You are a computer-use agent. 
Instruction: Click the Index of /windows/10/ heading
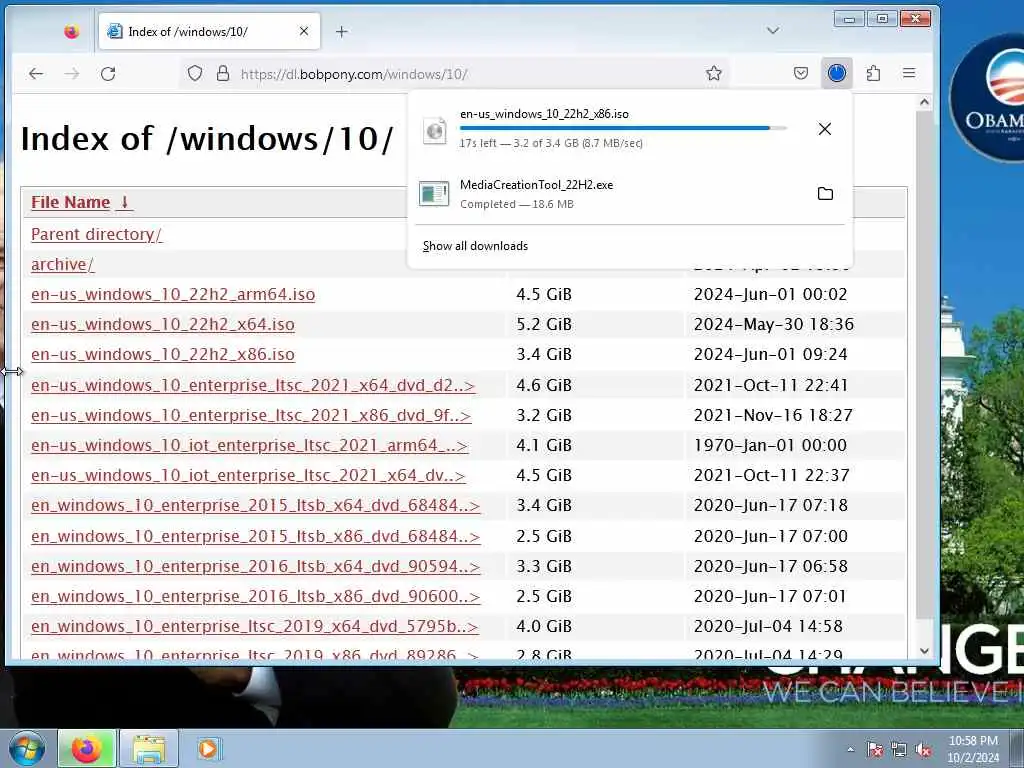point(207,138)
